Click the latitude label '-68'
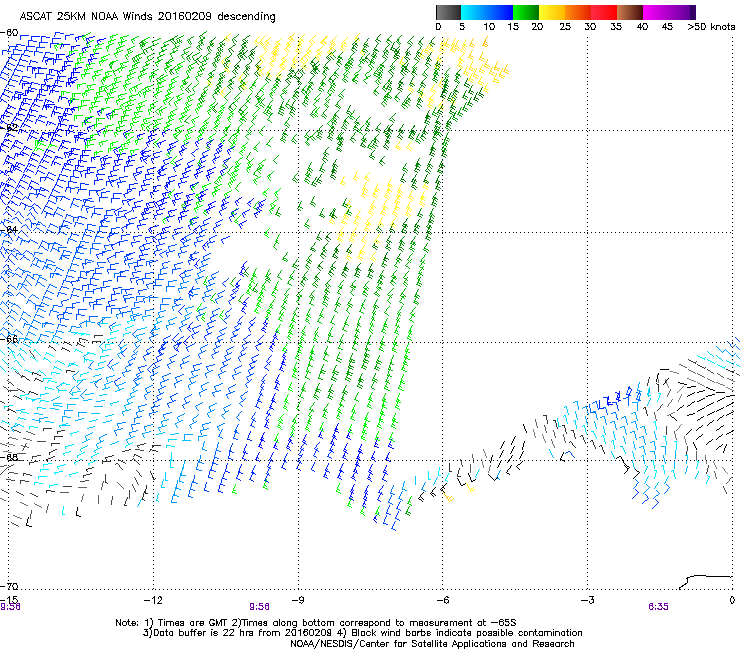This screenshot has height=650, width=740. (x=9, y=457)
